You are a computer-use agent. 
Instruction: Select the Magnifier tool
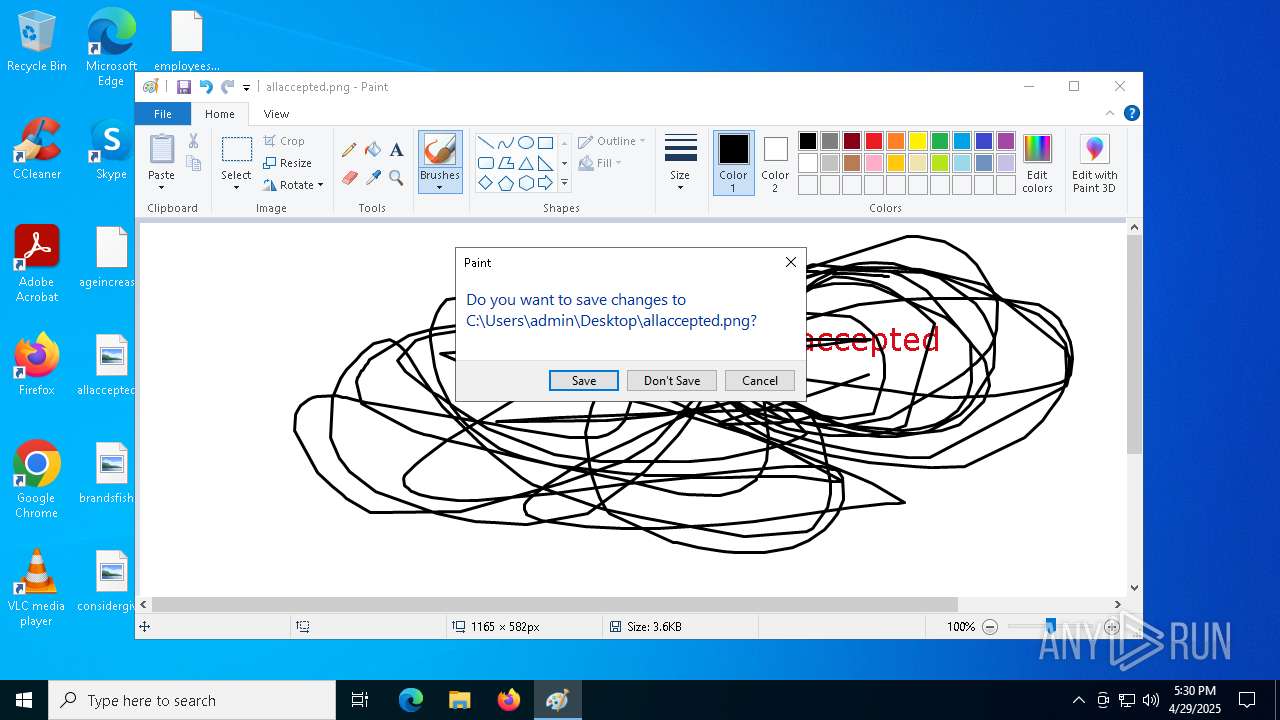396,177
